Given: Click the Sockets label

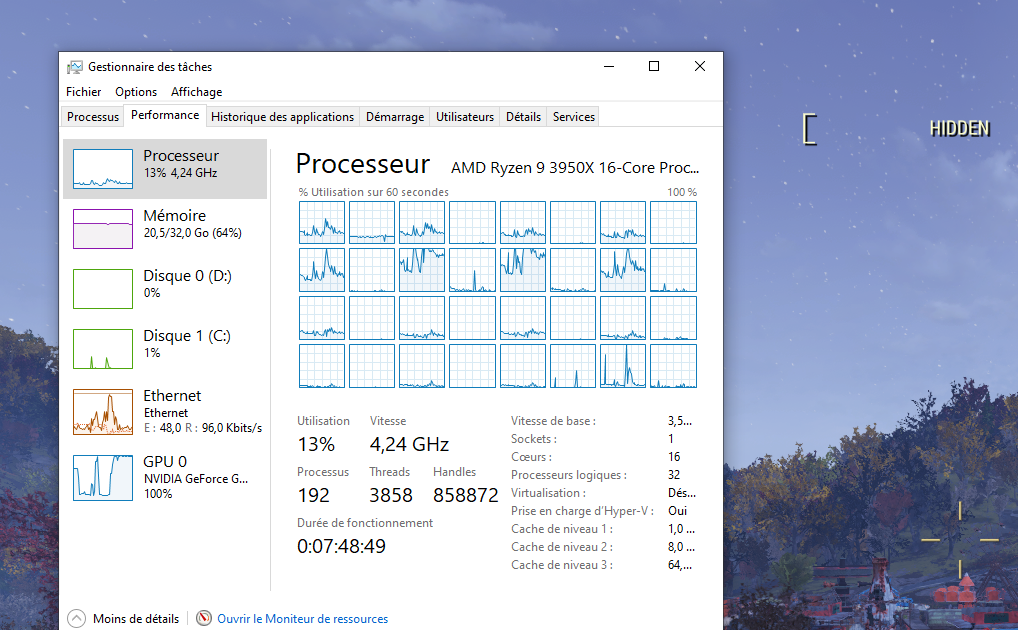Looking at the screenshot, I should [x=534, y=439].
